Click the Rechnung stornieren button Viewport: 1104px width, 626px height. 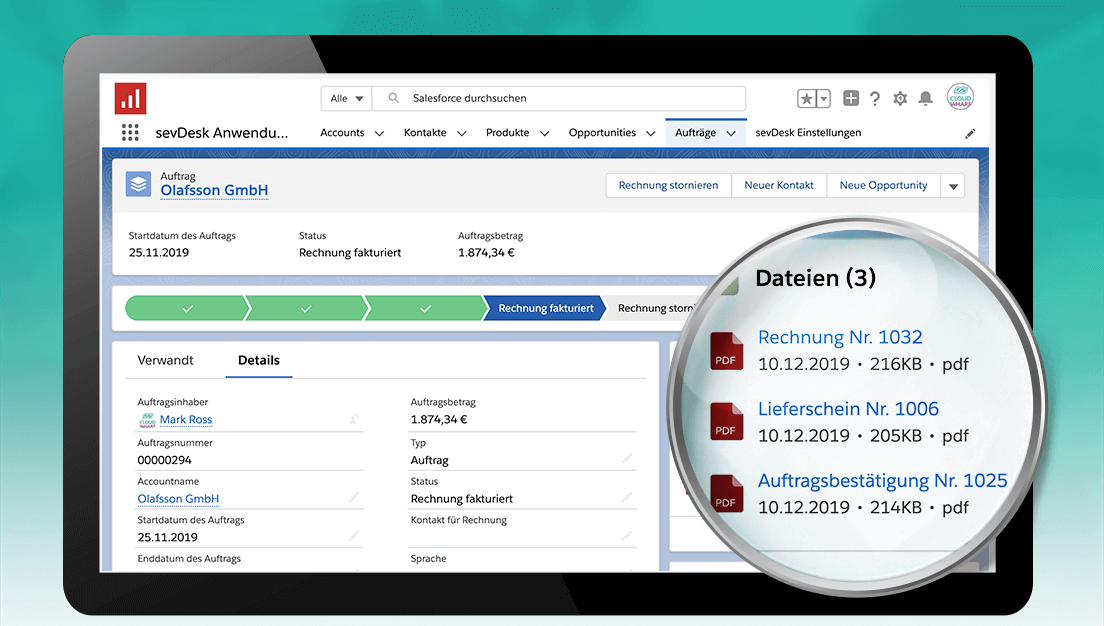coord(668,185)
